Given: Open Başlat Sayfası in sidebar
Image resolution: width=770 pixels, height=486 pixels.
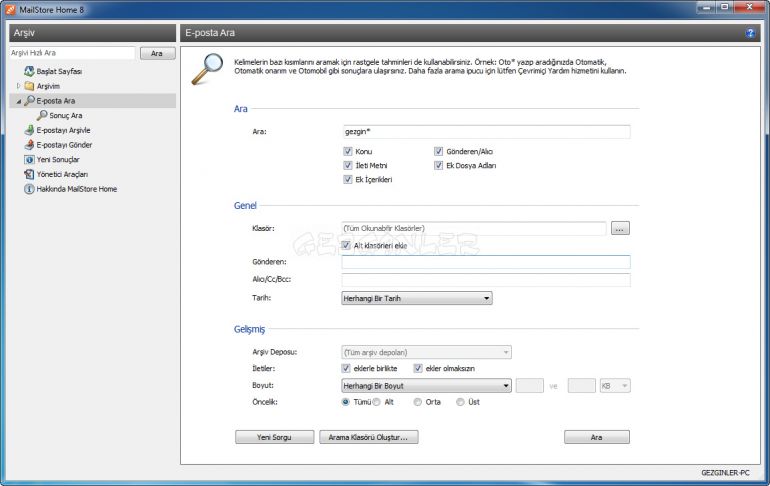Looking at the screenshot, I should (59, 71).
